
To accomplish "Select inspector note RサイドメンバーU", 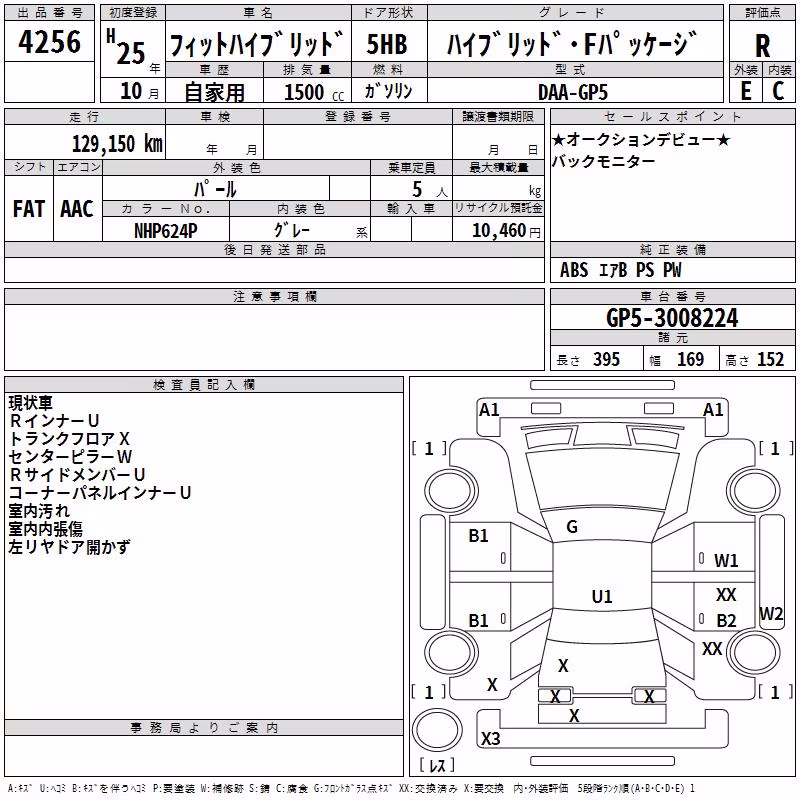I will tap(77, 474).
